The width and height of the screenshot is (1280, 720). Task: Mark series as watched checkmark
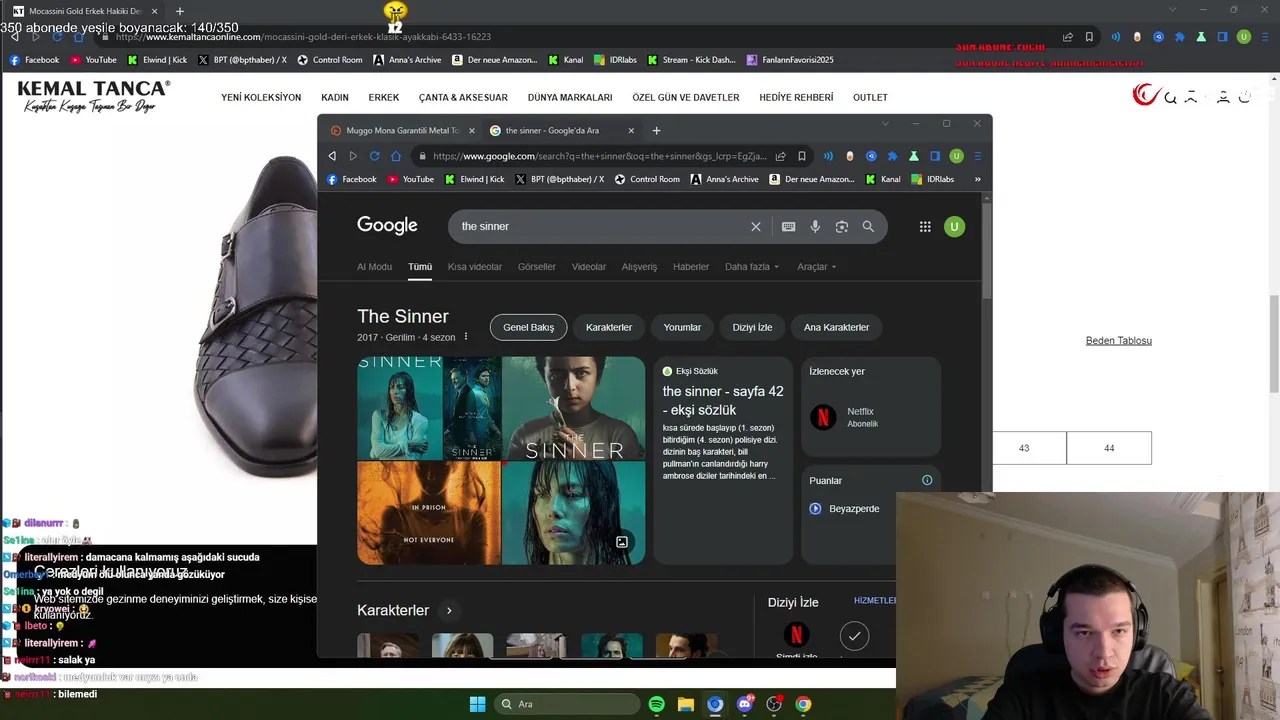point(854,635)
